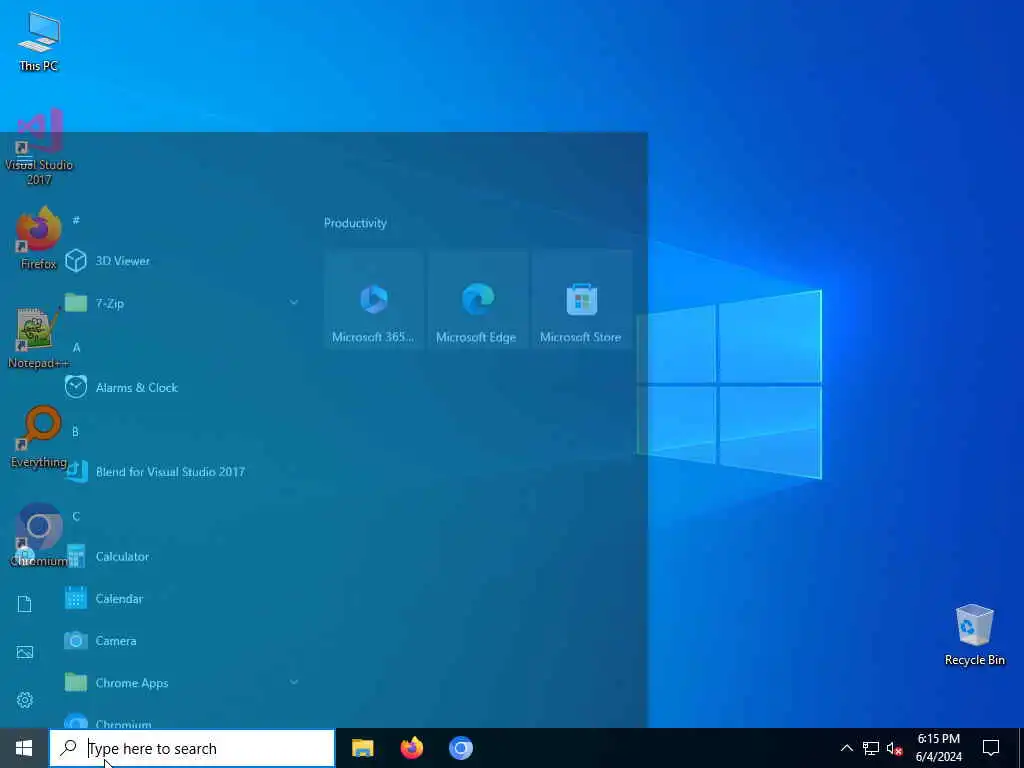Screen dimensions: 1024x768
Task: Click the muted volume tray icon
Action: [894, 748]
